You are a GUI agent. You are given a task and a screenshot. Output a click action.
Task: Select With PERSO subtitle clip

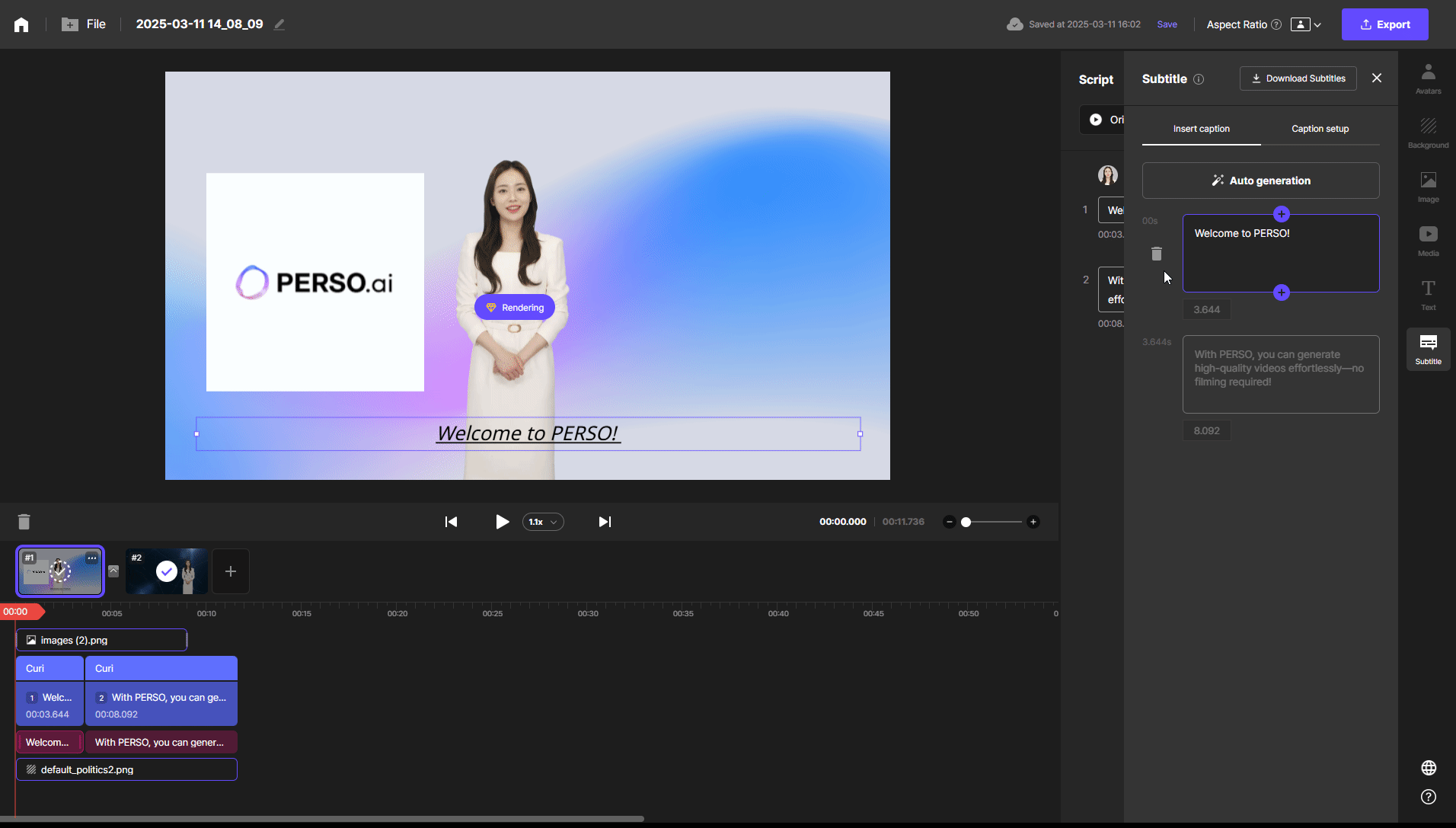click(x=161, y=742)
